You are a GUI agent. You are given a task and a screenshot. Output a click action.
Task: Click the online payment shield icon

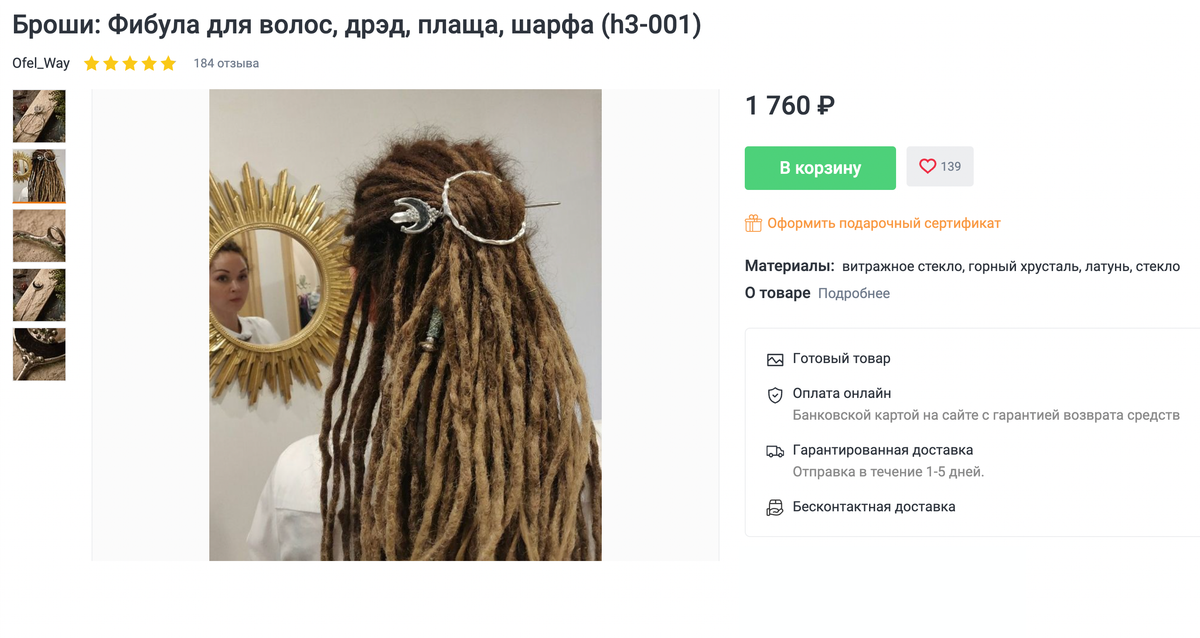775,395
